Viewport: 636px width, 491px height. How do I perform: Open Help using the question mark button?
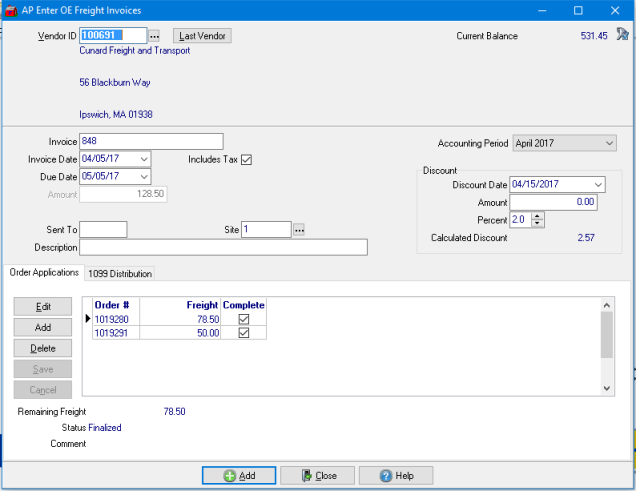pos(395,476)
